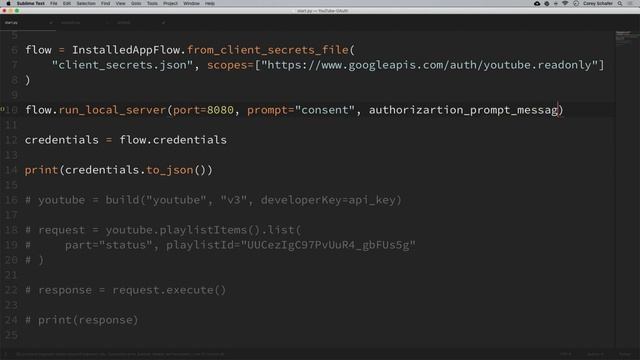The image size is (640, 360).
Task: Click commented request.execute() line
Action: coord(125,290)
